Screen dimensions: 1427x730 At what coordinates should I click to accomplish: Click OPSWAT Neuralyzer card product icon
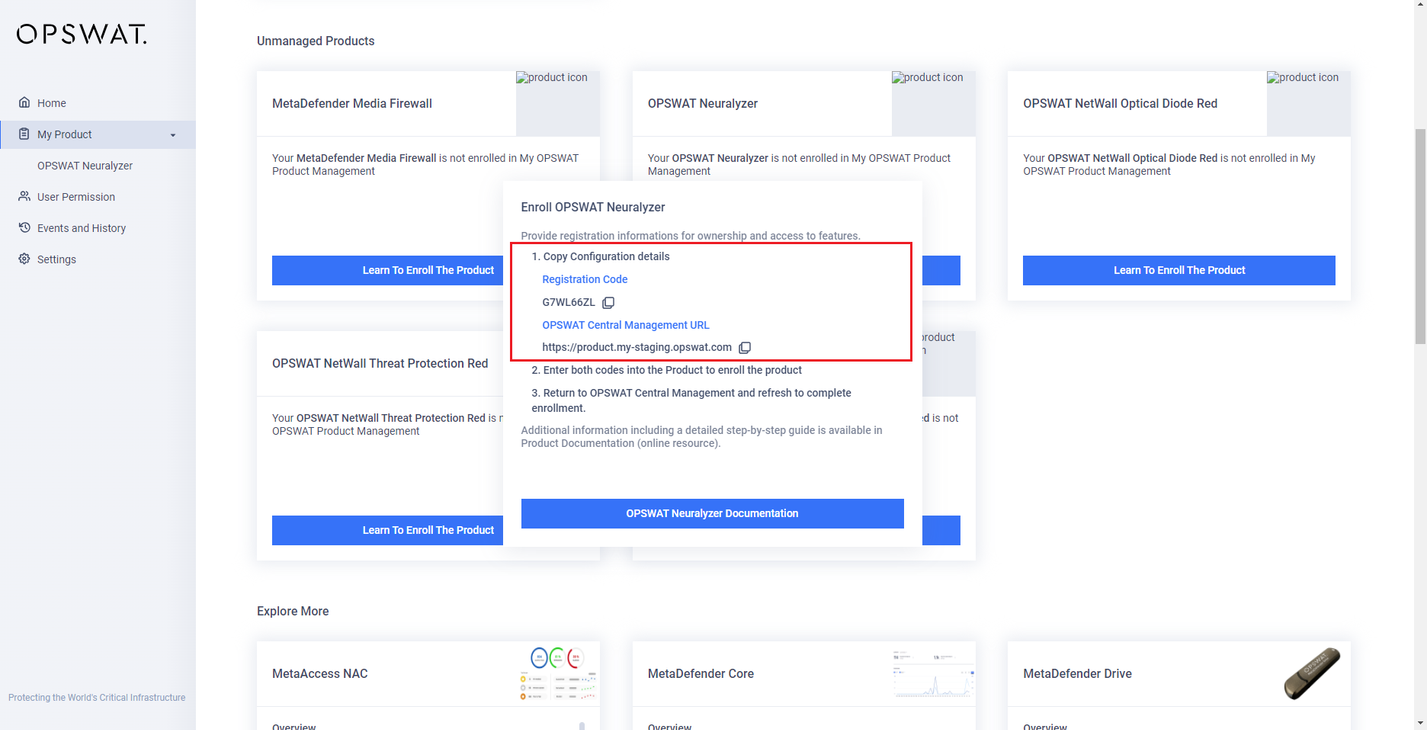pyautogui.click(x=933, y=103)
